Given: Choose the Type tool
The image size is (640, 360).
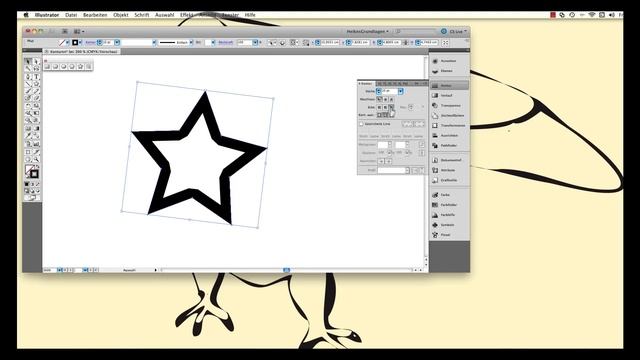Looking at the screenshot, I should (x=36, y=76).
